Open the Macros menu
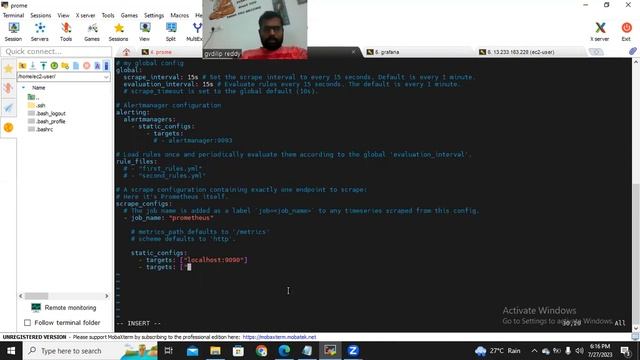640x360 pixels. (x=180, y=15)
